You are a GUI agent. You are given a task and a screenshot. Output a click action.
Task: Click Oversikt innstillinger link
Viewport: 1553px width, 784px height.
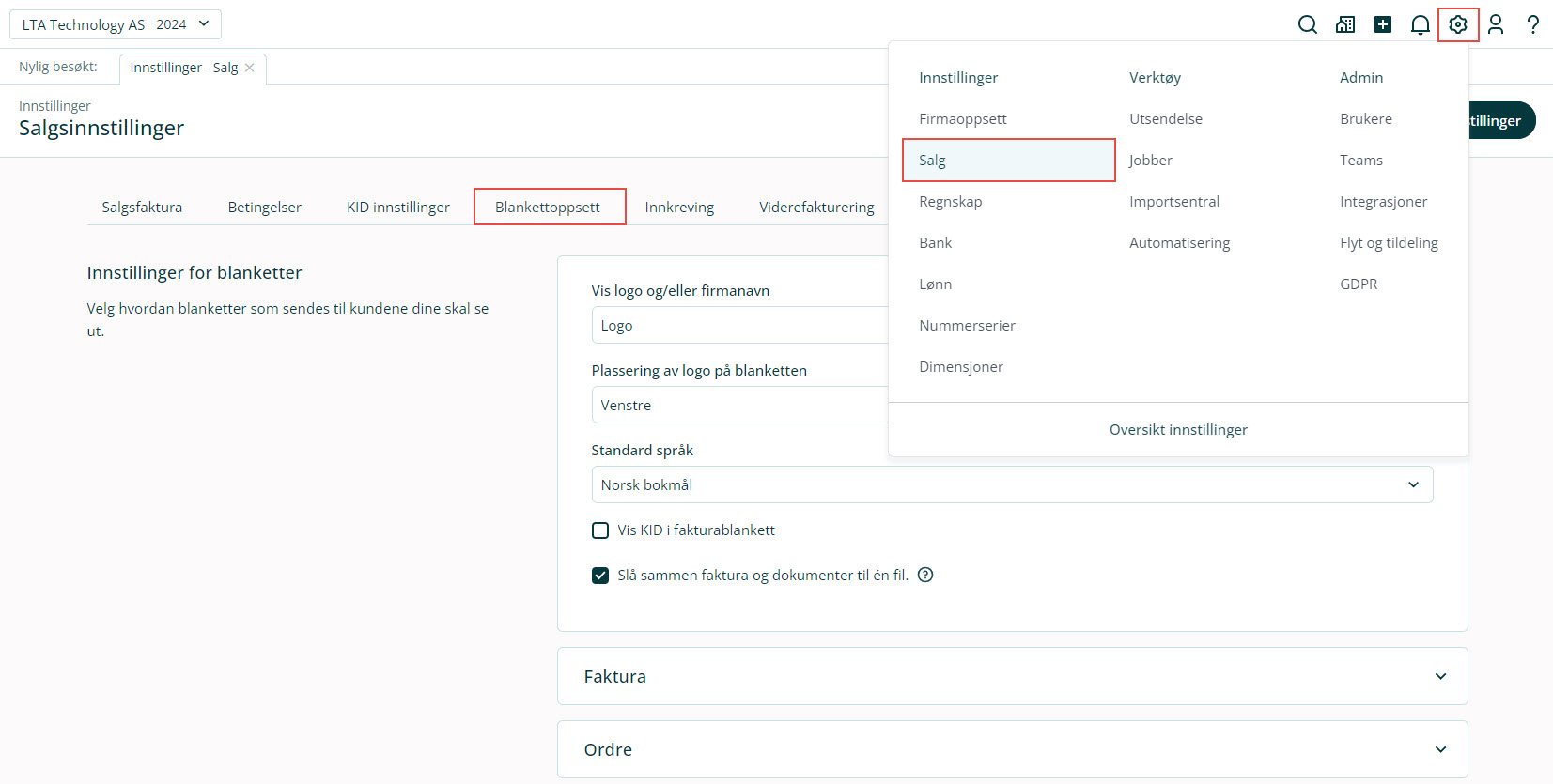pos(1178,429)
